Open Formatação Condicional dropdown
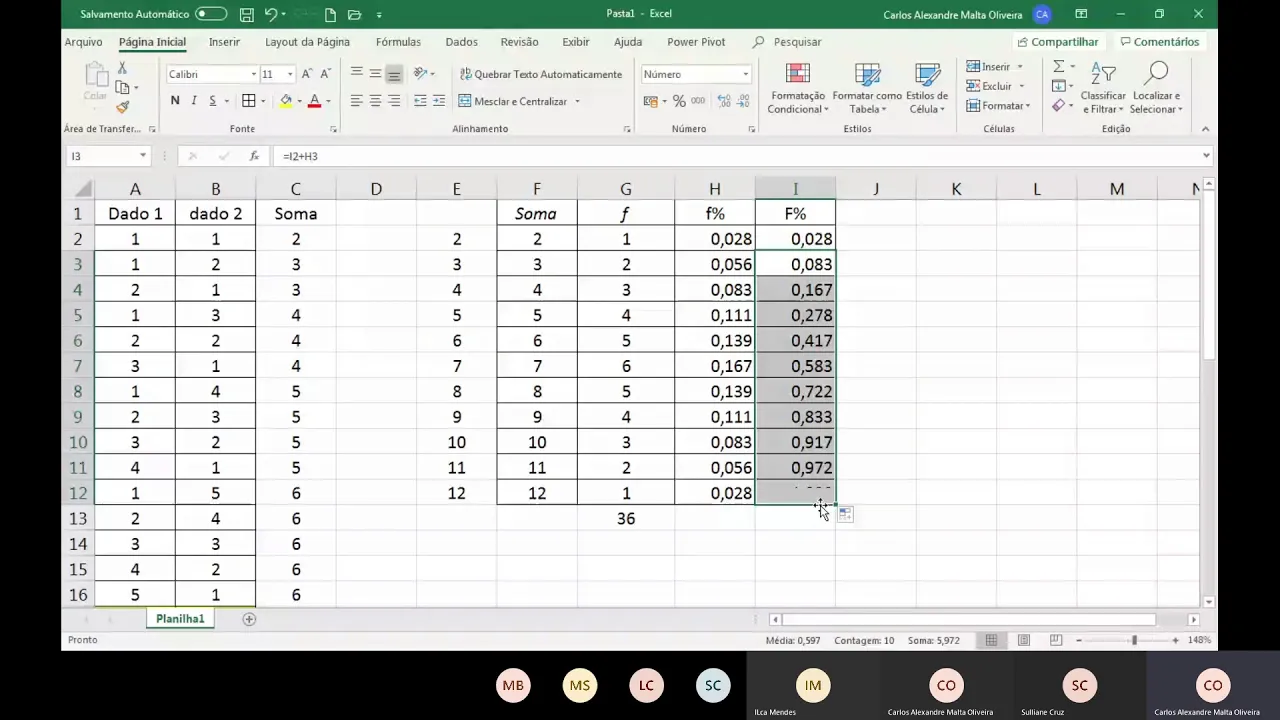Viewport: 1280px width, 720px height. click(797, 88)
